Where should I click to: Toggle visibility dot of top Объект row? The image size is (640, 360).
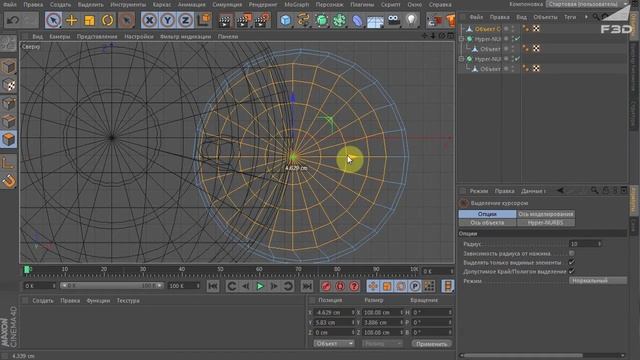click(513, 29)
